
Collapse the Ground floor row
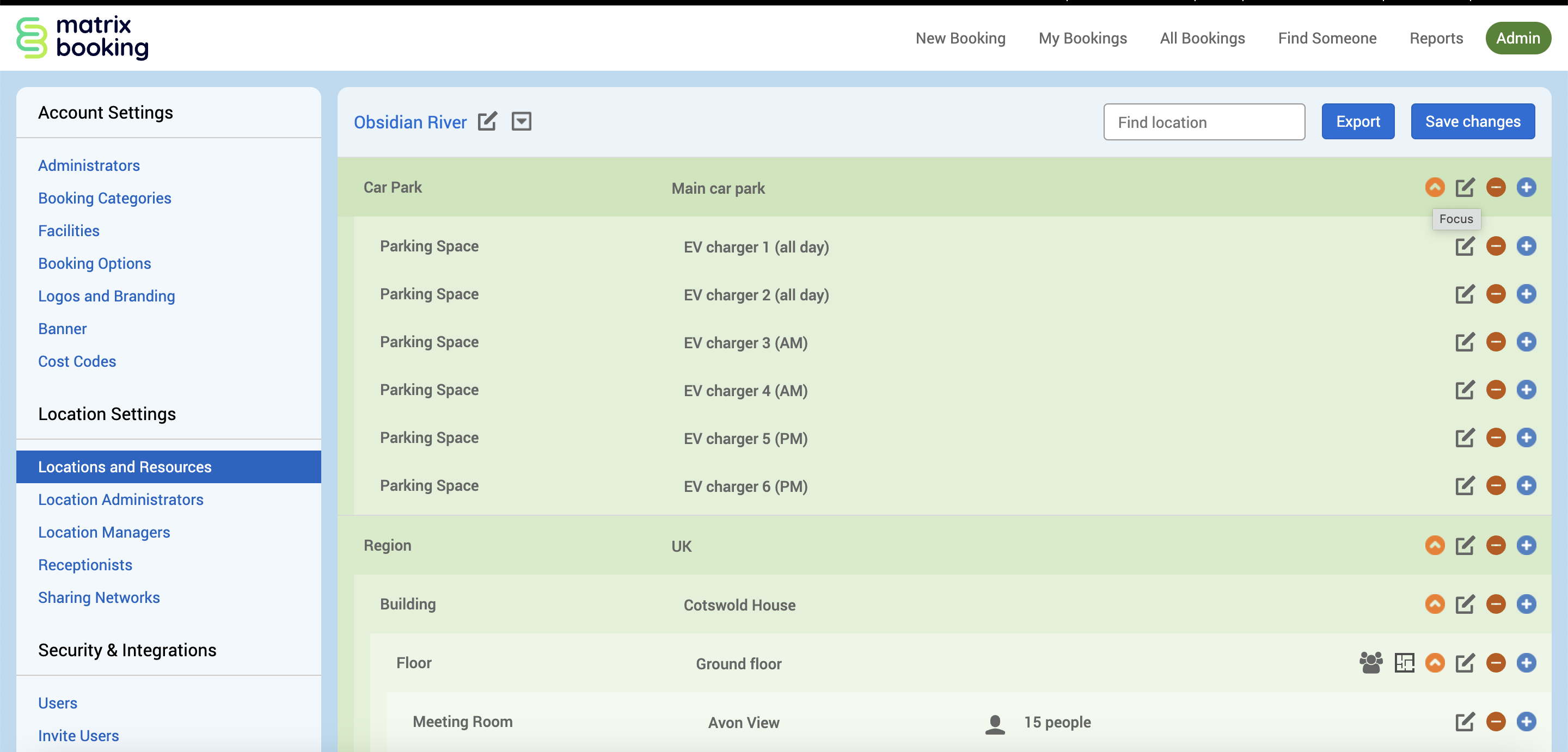[1434, 663]
